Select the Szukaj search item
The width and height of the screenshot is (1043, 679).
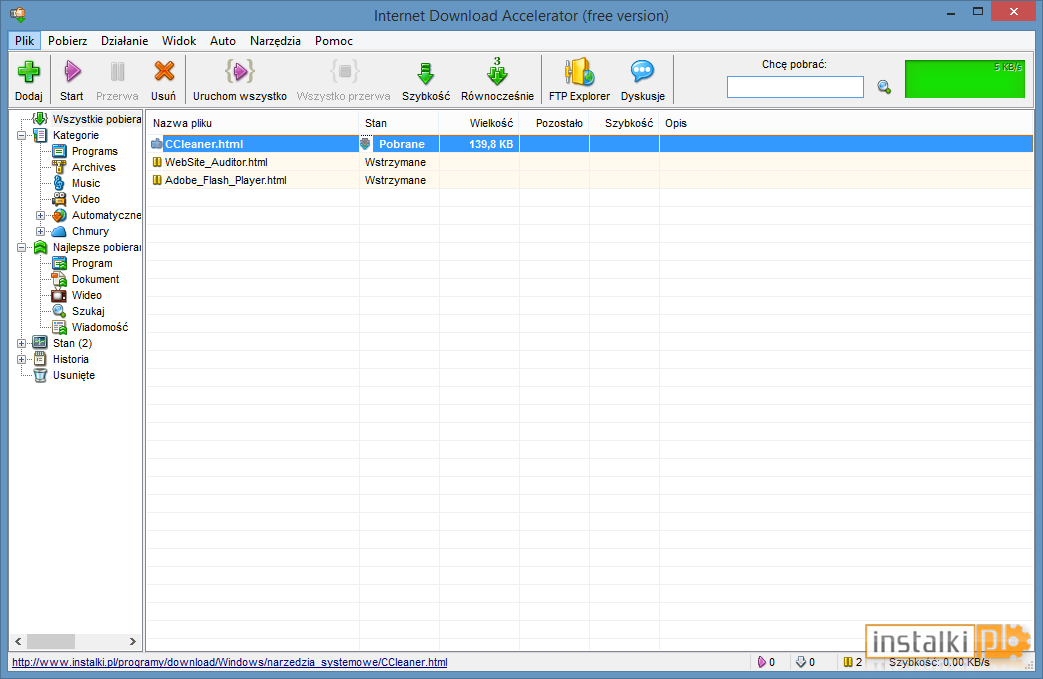point(88,311)
